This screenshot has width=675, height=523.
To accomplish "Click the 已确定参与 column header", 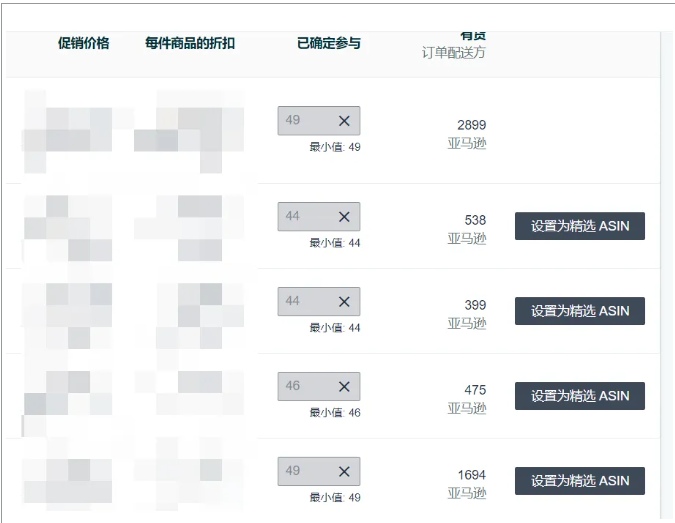I will [329, 43].
